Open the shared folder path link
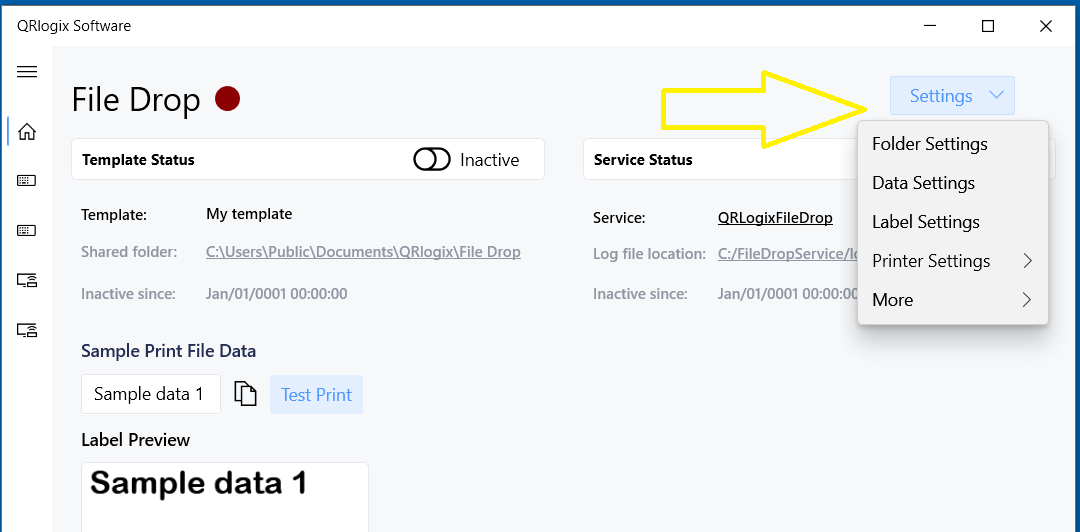Screen dimensions: 1080x532 pyautogui.click(x=363, y=252)
